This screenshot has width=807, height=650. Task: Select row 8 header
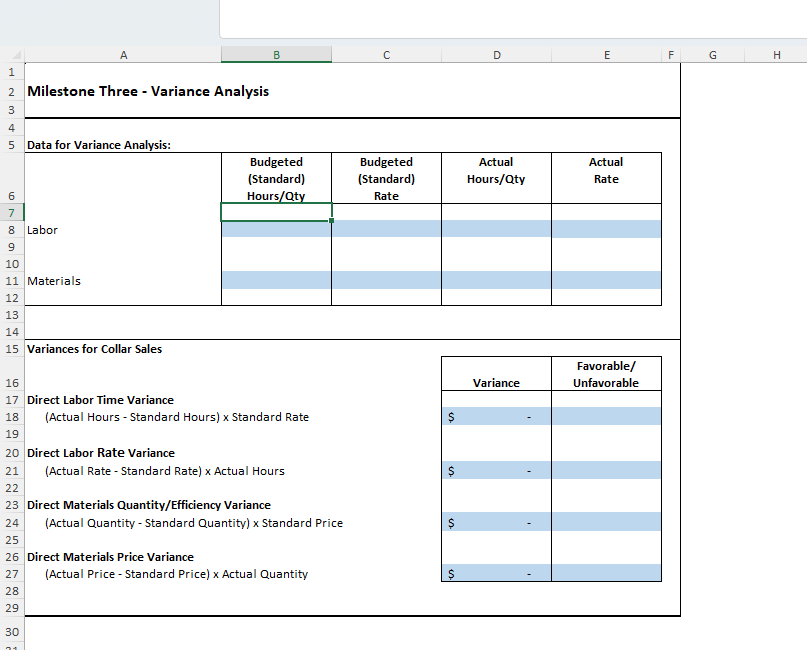(x=12, y=230)
